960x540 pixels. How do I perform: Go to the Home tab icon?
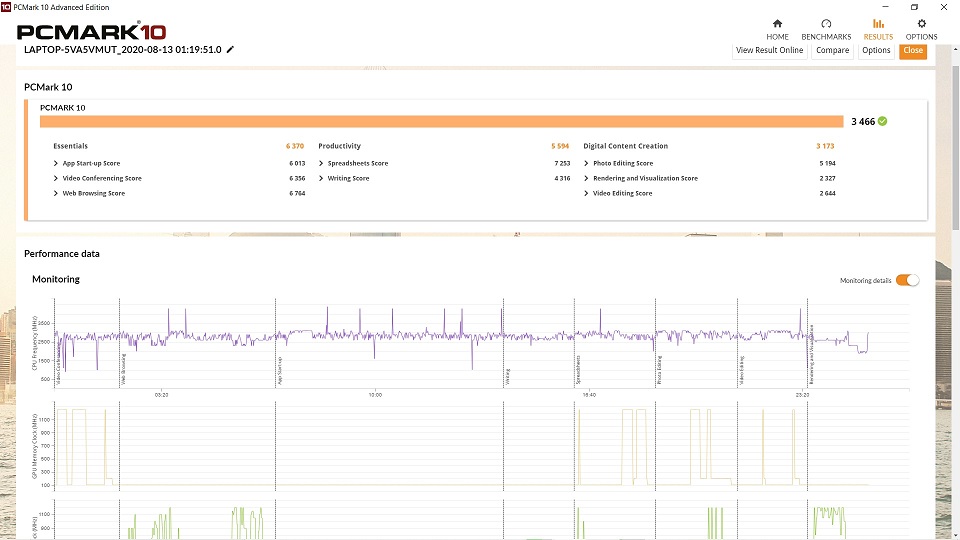coord(777,23)
